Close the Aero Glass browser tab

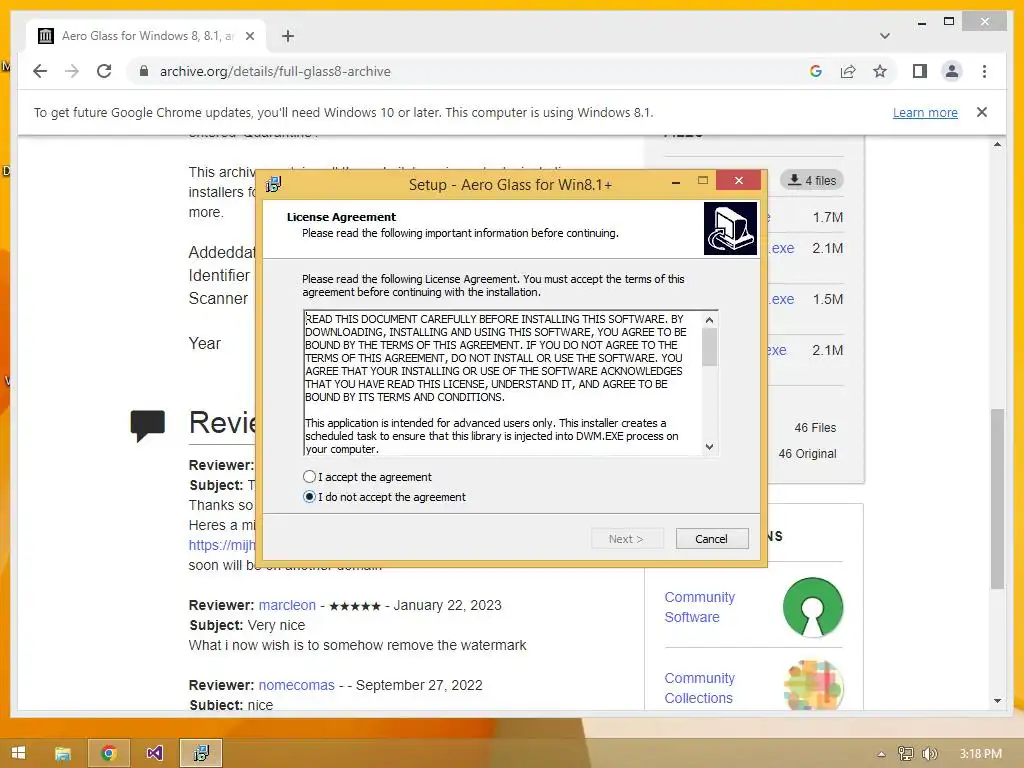click(x=249, y=36)
